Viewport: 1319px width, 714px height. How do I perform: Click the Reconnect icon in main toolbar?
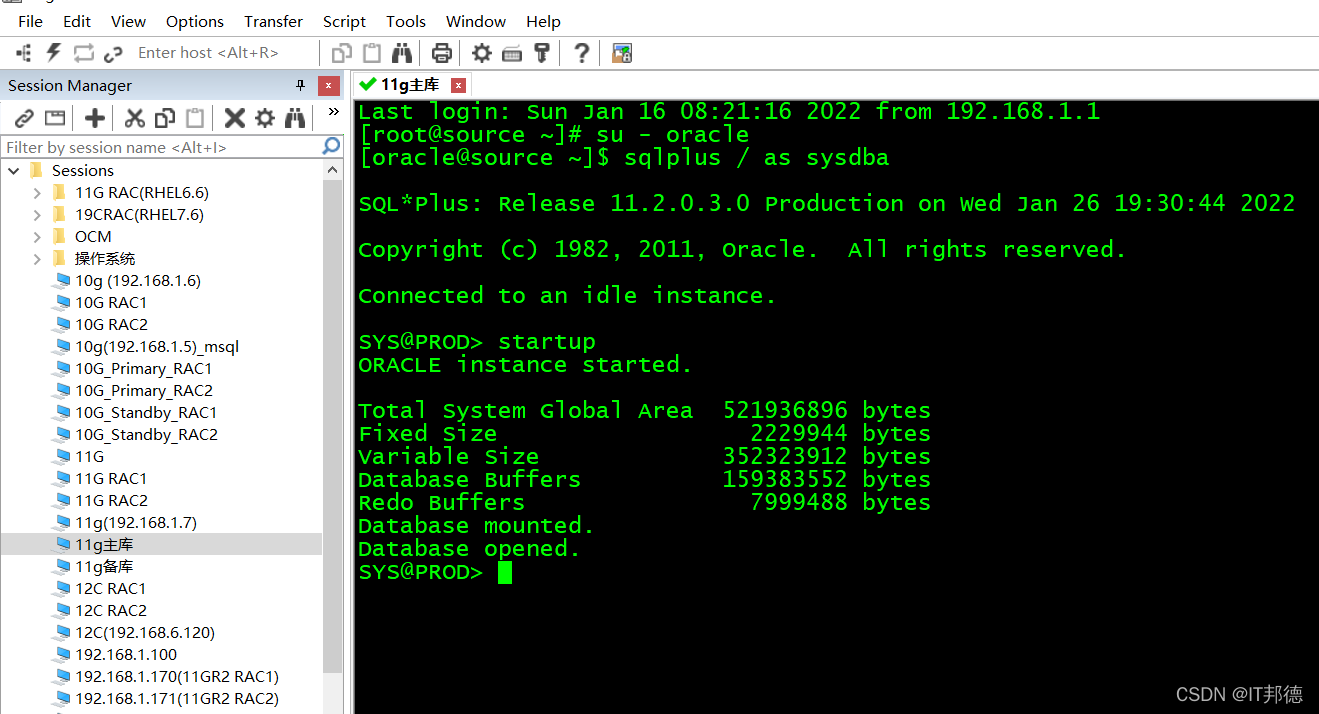click(84, 53)
